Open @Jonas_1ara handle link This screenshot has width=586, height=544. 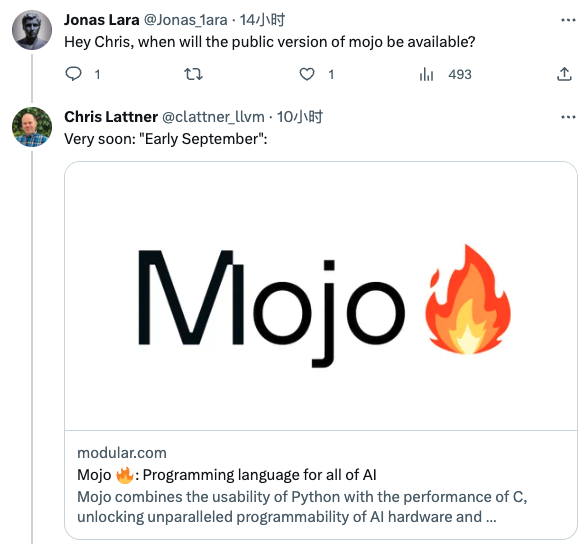(x=185, y=20)
